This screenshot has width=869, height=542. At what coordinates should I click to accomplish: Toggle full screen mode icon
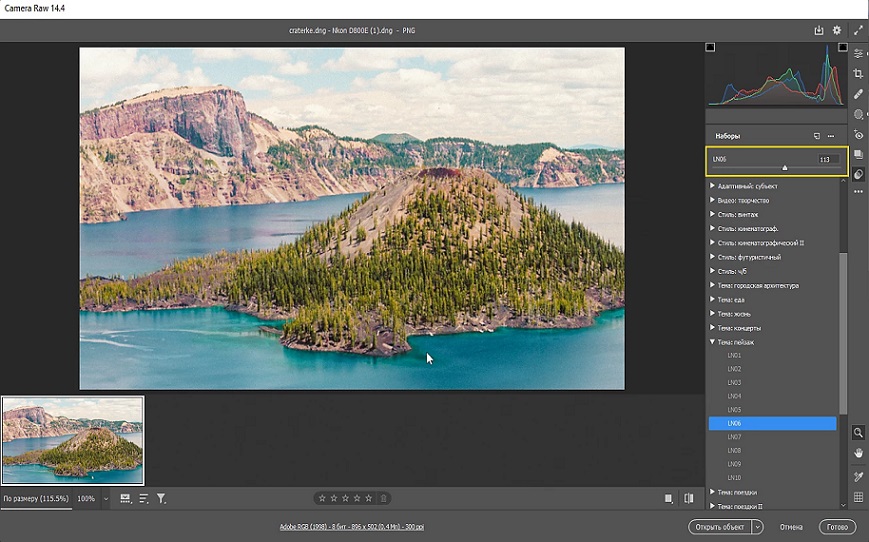pyautogui.click(x=858, y=30)
